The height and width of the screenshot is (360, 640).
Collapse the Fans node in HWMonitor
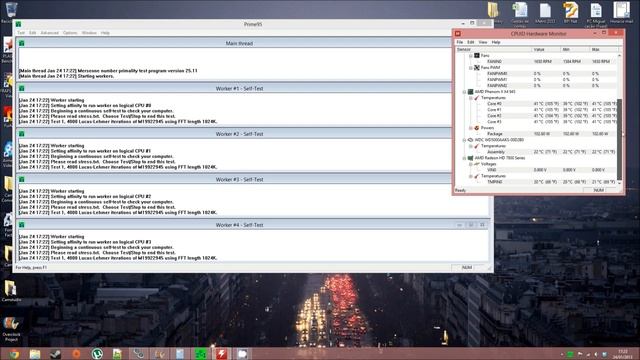(471, 56)
